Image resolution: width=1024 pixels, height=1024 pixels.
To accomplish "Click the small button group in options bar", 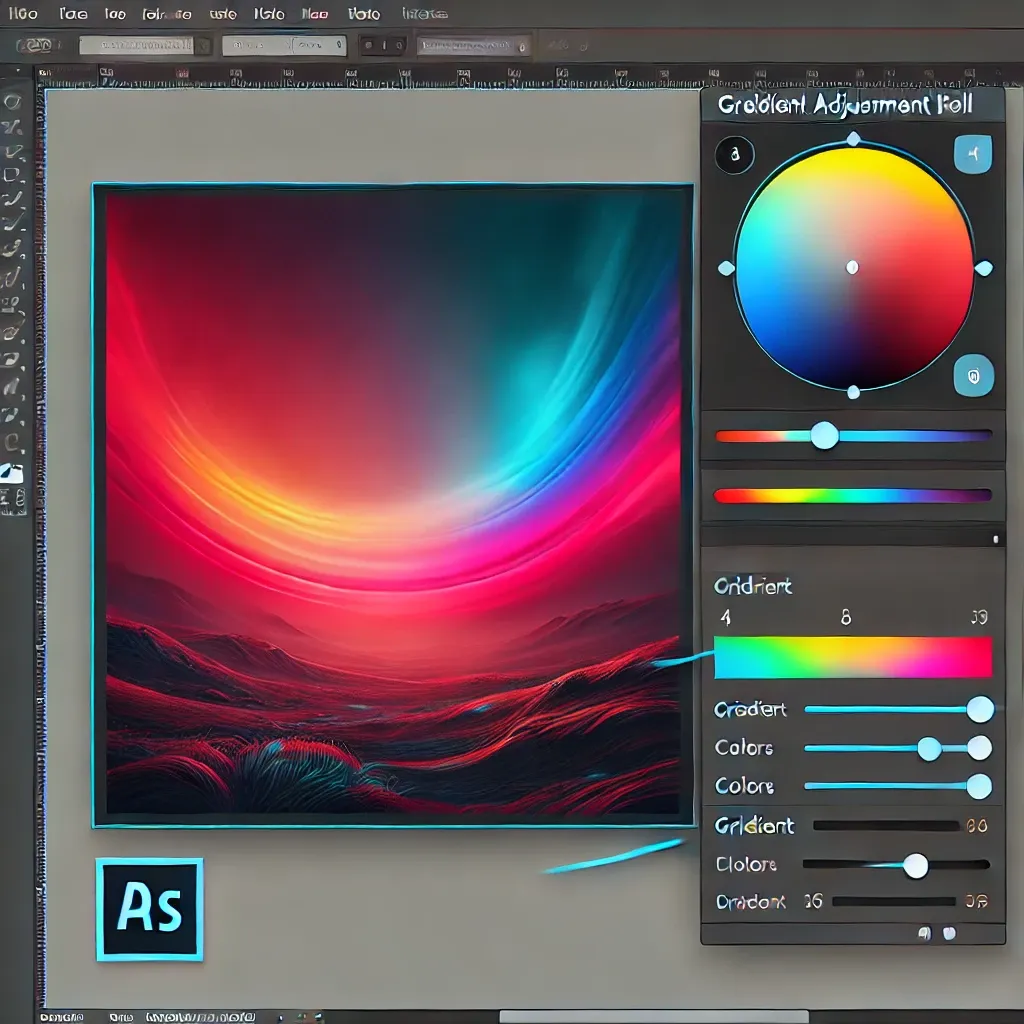I will point(380,45).
